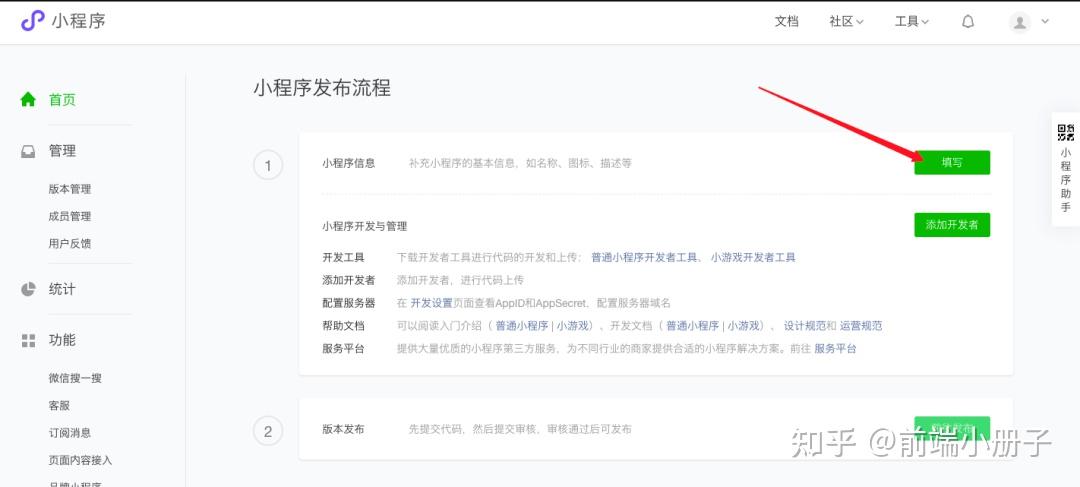Click the 小程序开发与管理 label
The image size is (1080, 487).
tap(364, 226)
